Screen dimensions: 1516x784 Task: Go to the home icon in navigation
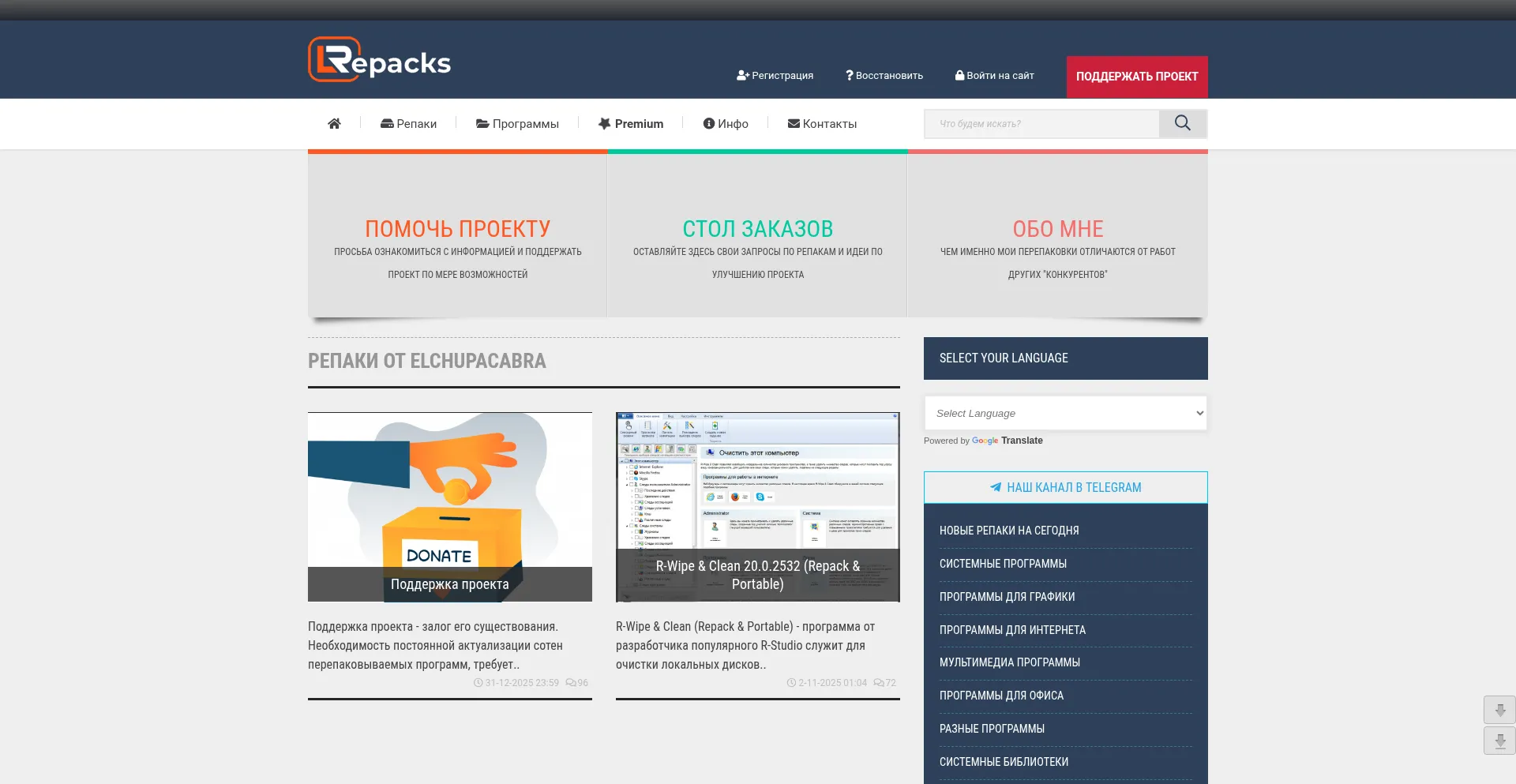334,124
